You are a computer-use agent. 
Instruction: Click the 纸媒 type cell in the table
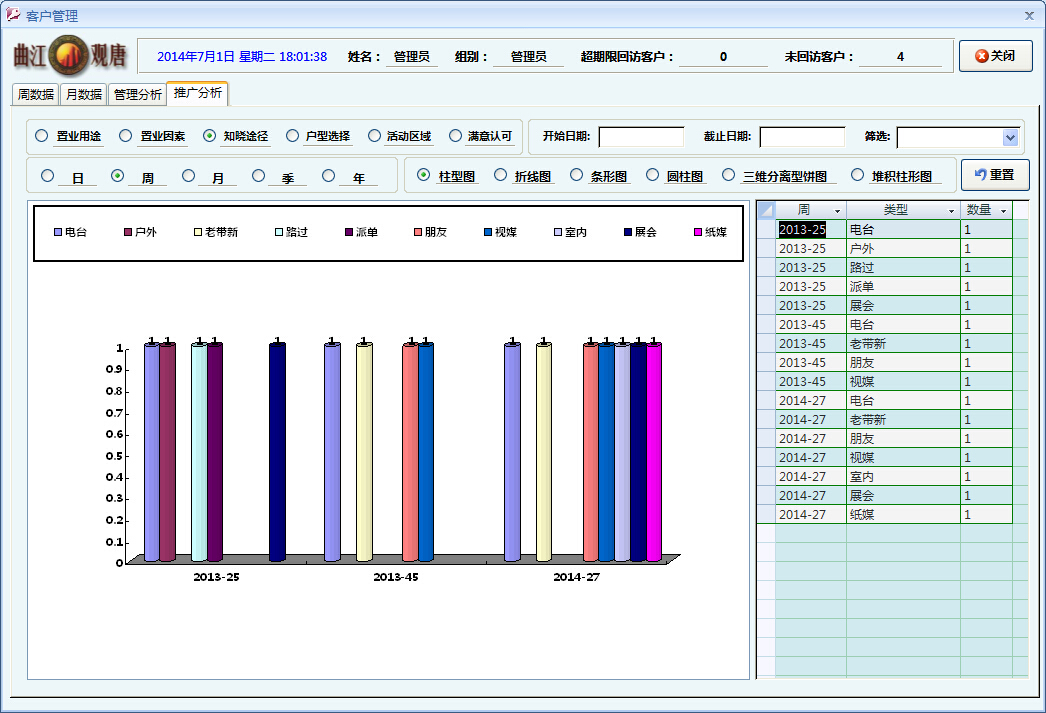(x=903, y=515)
